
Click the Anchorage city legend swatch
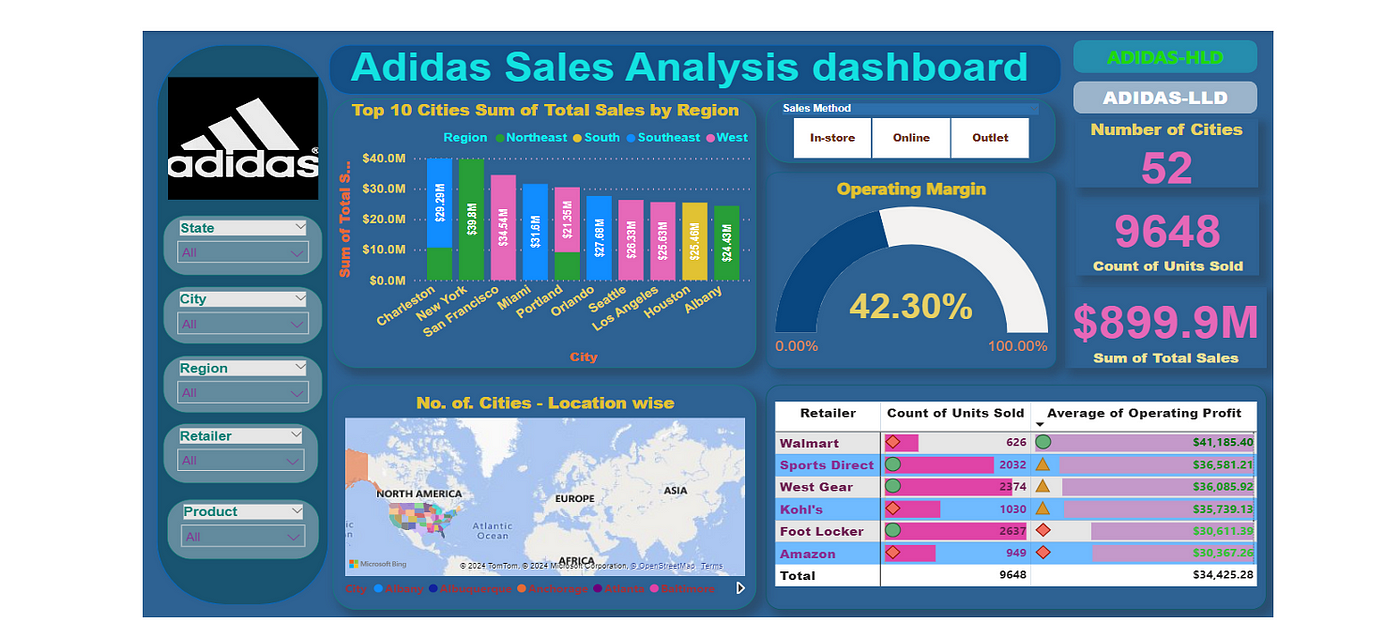pyautogui.click(x=522, y=589)
